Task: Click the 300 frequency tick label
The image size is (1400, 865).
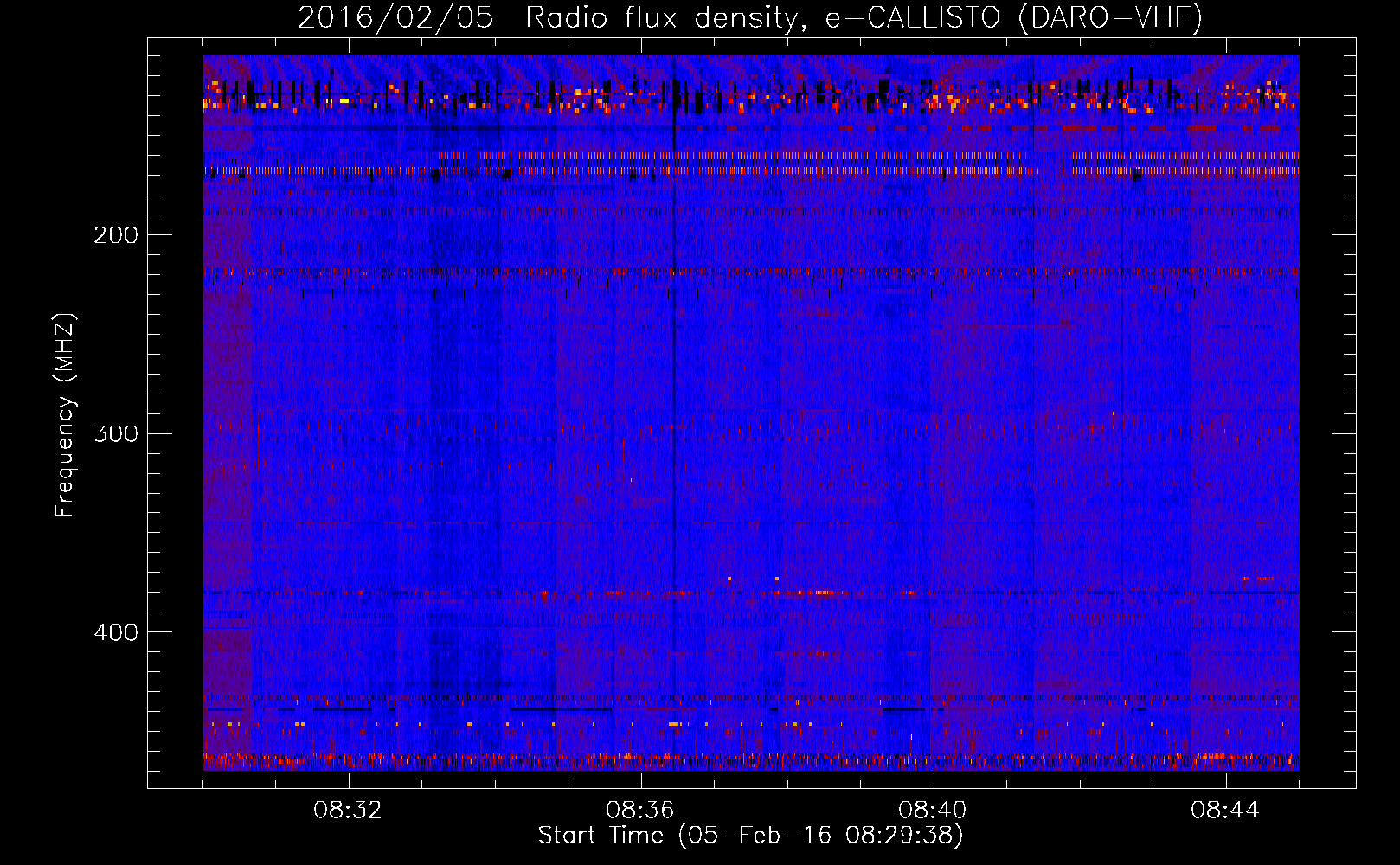Action: tap(116, 433)
